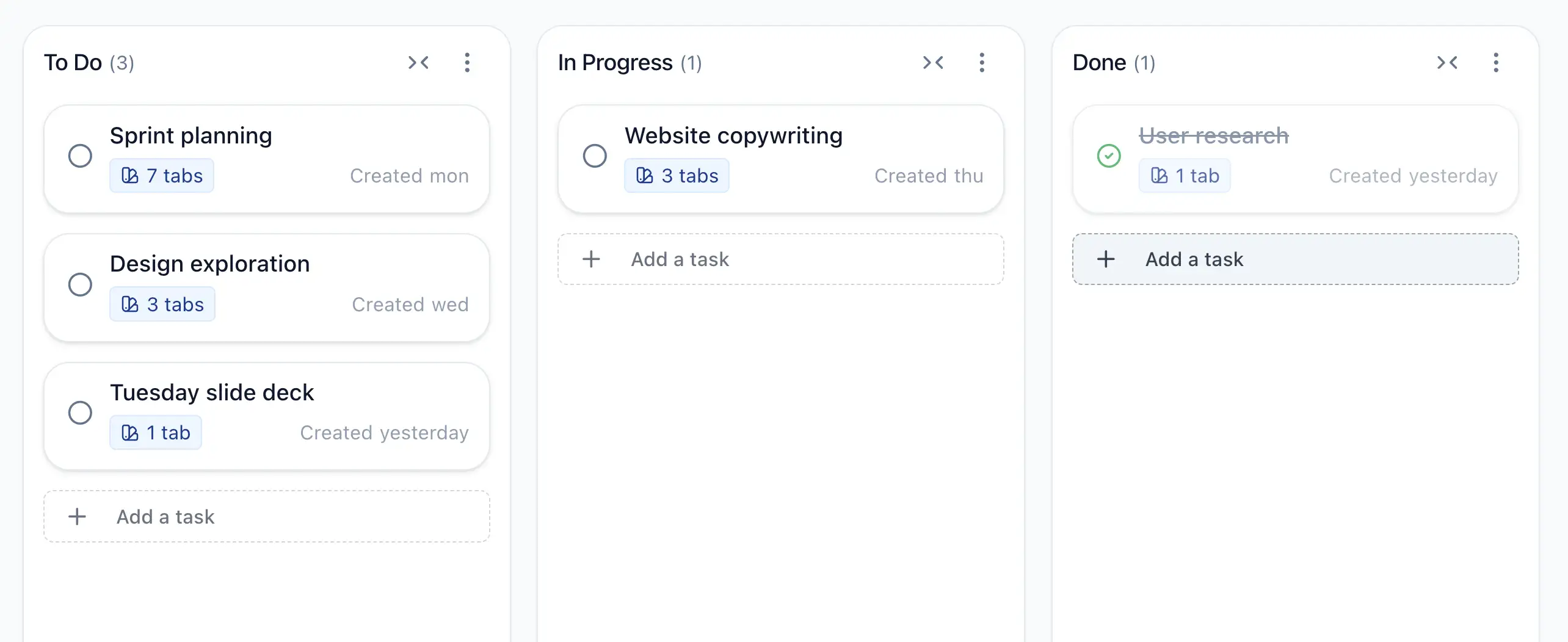Open the struck-through User research title
This screenshot has height=642, width=1568.
[1214, 135]
